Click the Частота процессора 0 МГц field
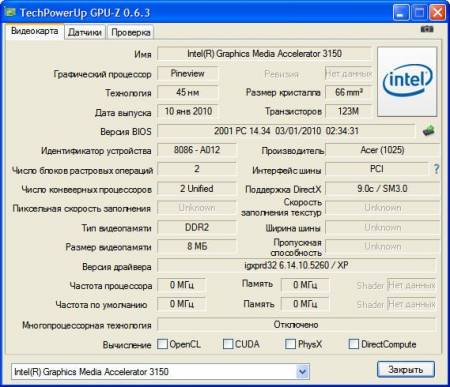Image resolution: width=450 pixels, height=387 pixels. click(x=181, y=285)
